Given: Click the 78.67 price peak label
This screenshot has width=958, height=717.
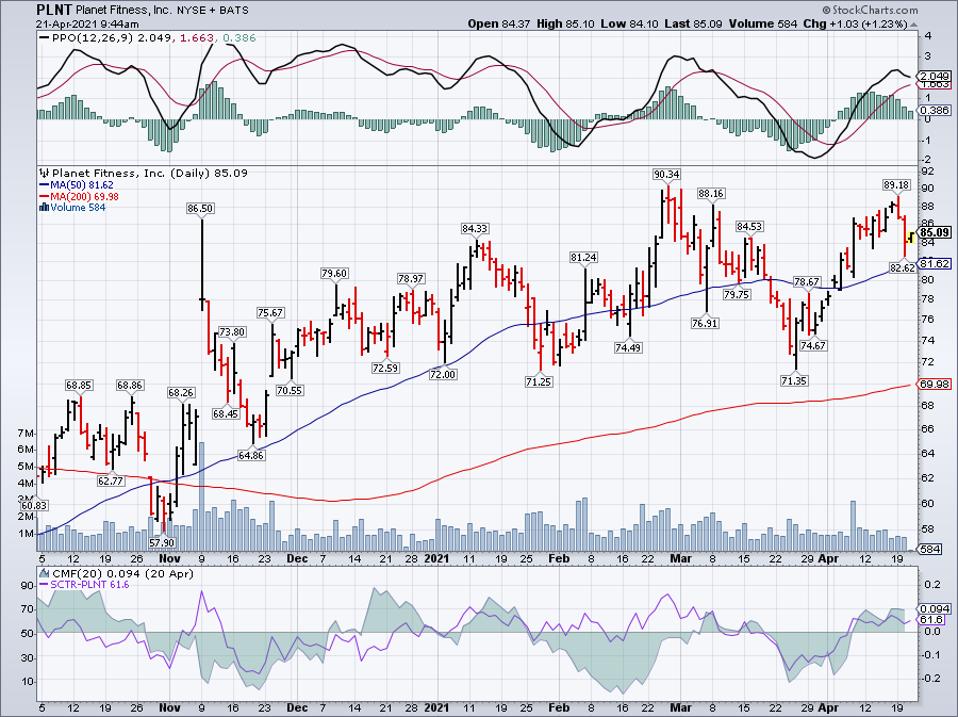Looking at the screenshot, I should 806,282.
